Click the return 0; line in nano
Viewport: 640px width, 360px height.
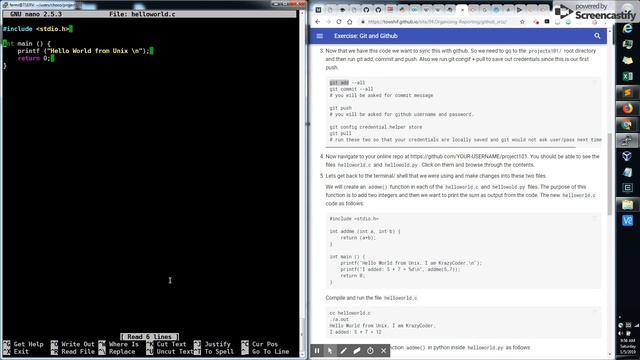34,58
